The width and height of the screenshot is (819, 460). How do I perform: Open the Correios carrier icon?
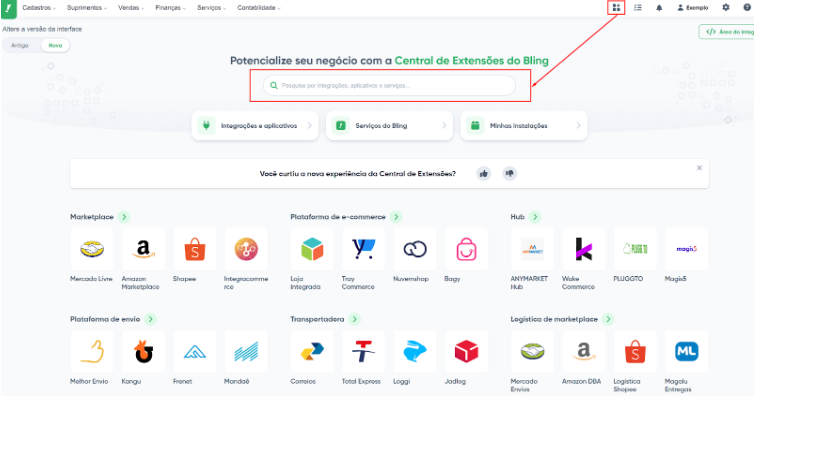click(x=312, y=352)
